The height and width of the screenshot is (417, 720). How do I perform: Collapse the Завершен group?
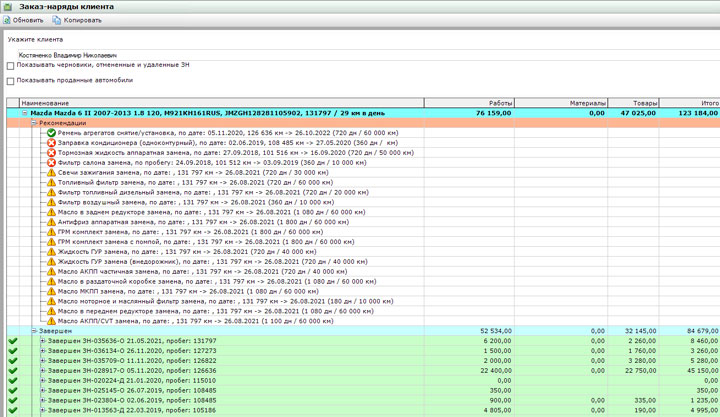(34, 331)
